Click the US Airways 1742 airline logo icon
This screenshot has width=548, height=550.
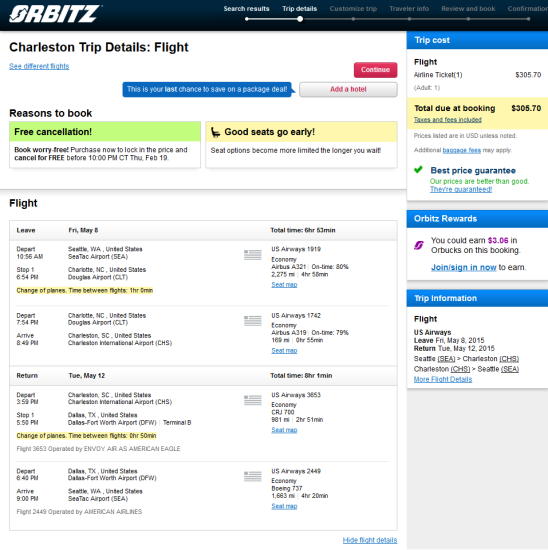click(x=253, y=321)
